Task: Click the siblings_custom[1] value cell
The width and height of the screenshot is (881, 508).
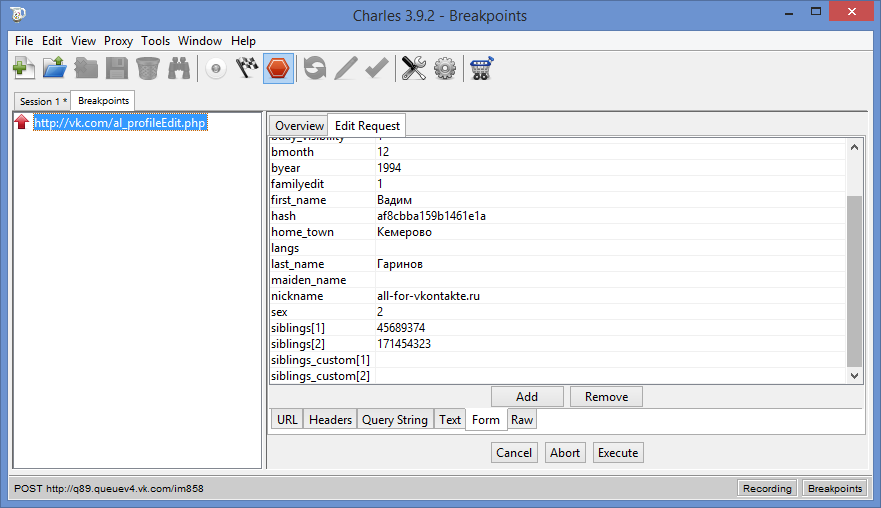Action: click(x=611, y=360)
